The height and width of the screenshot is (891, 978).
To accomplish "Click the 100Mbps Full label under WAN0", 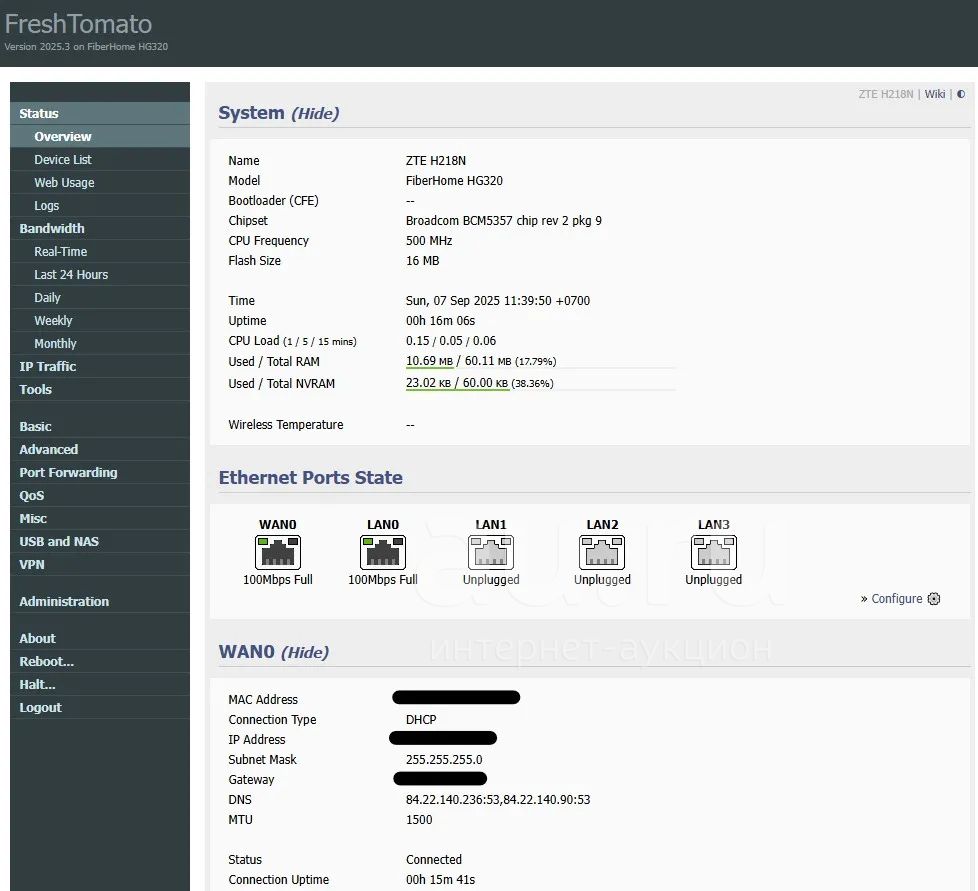I will [x=278, y=579].
